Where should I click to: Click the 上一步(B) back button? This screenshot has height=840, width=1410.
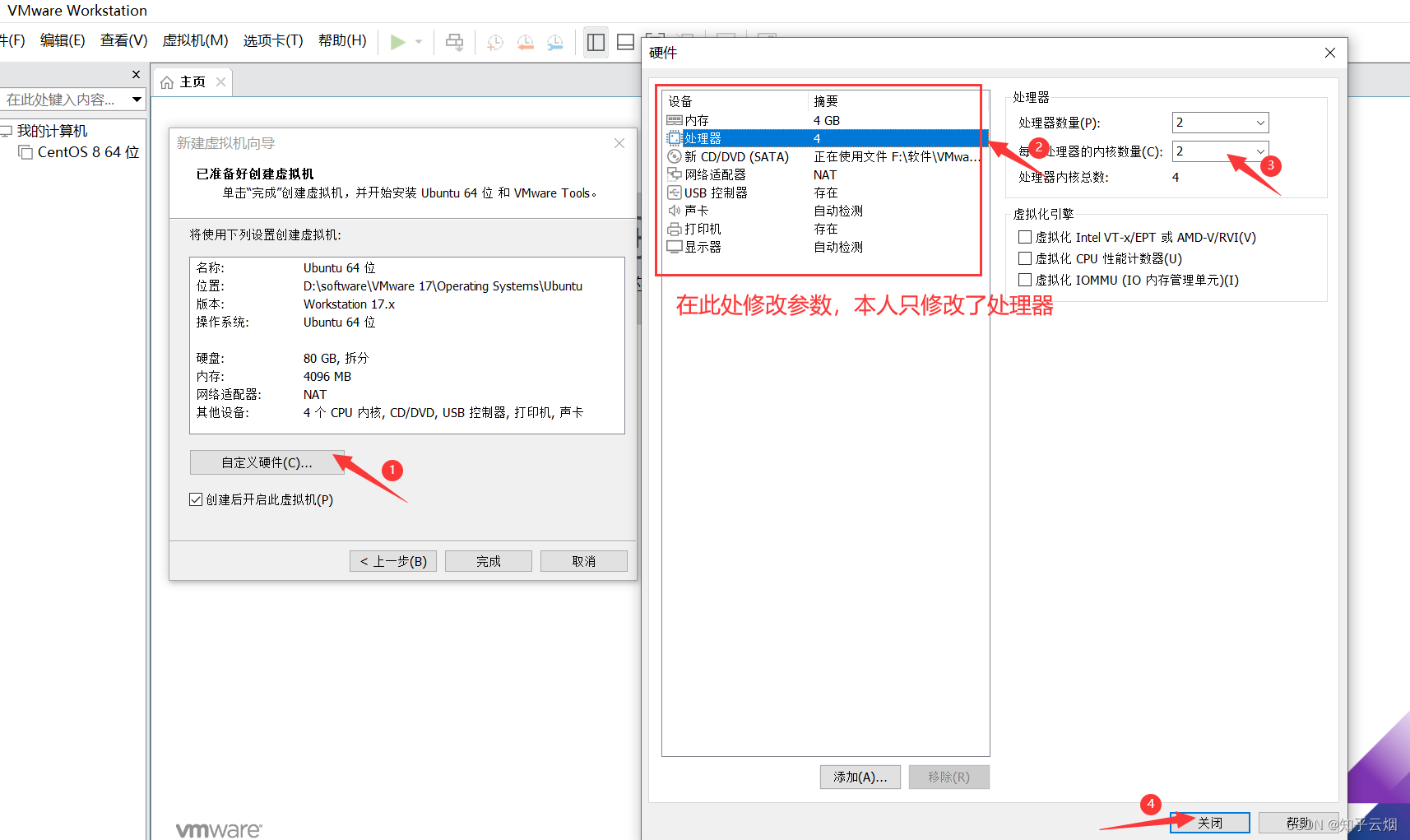pos(393,561)
